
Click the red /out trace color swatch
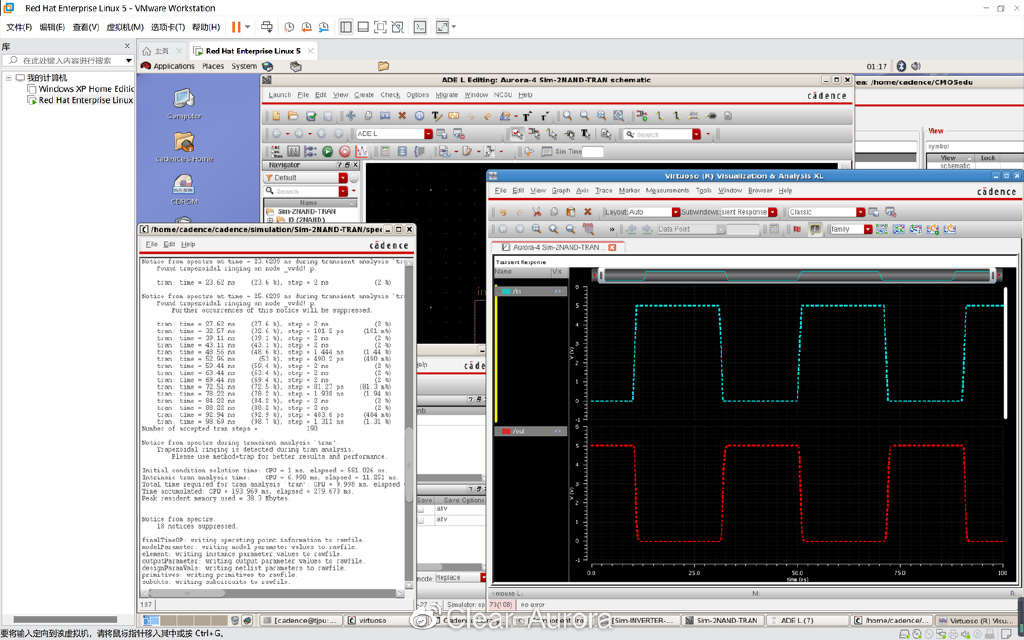pyautogui.click(x=505, y=432)
